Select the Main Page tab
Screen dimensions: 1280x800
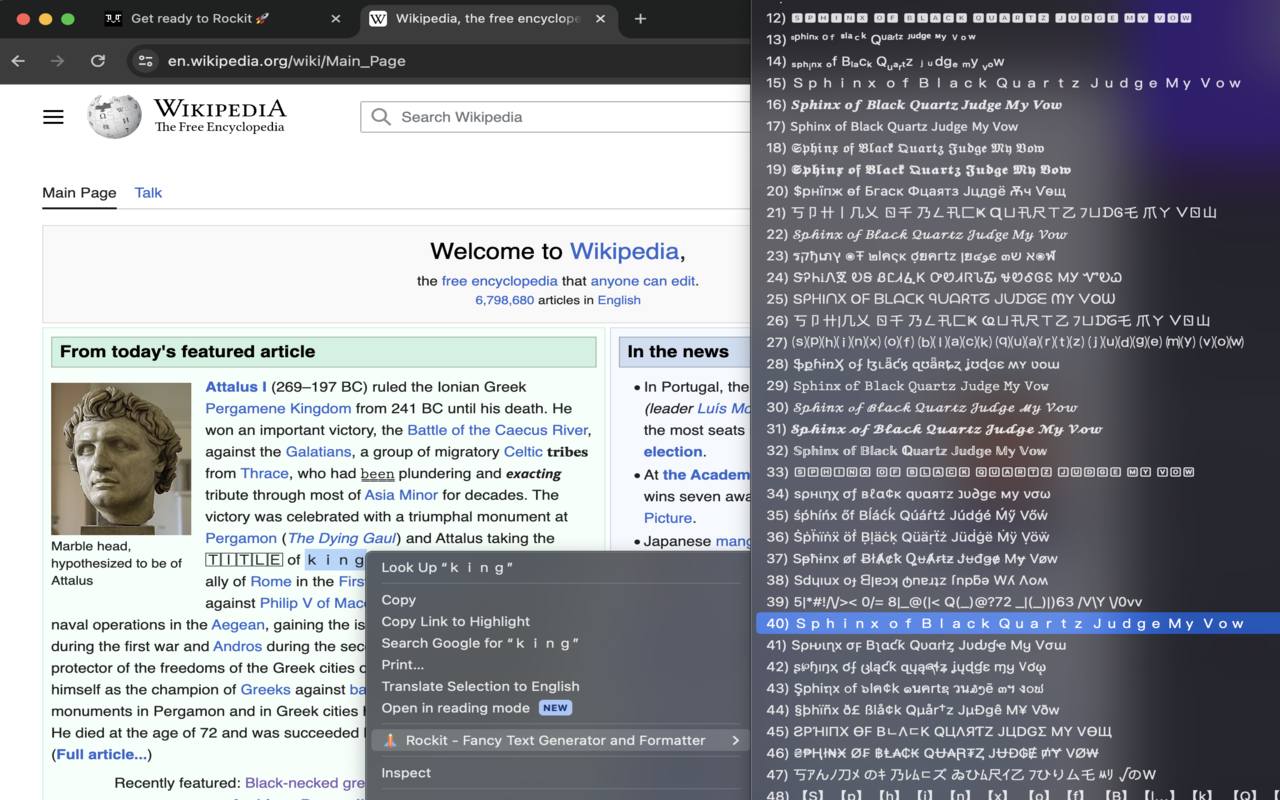(79, 193)
